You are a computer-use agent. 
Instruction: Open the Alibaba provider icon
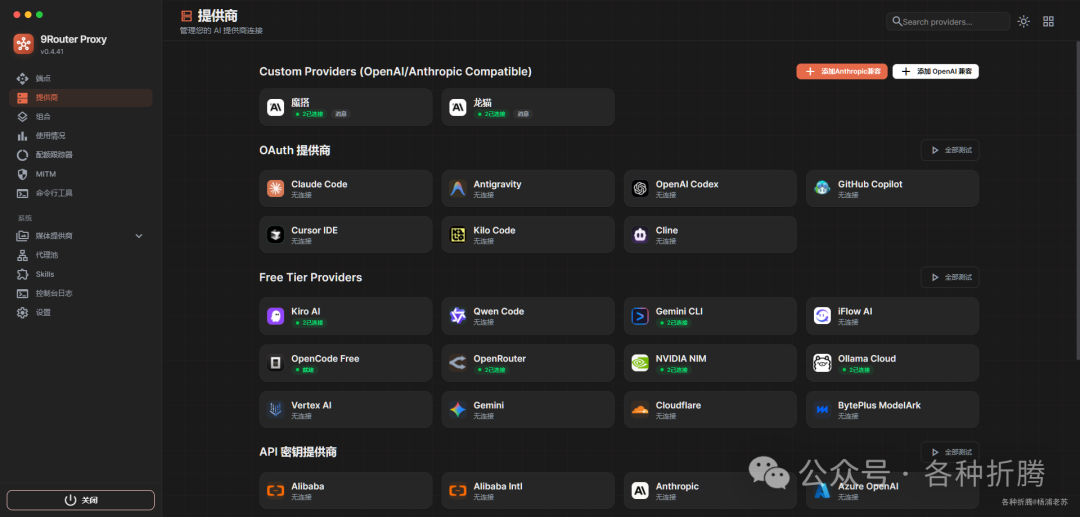pos(276,491)
